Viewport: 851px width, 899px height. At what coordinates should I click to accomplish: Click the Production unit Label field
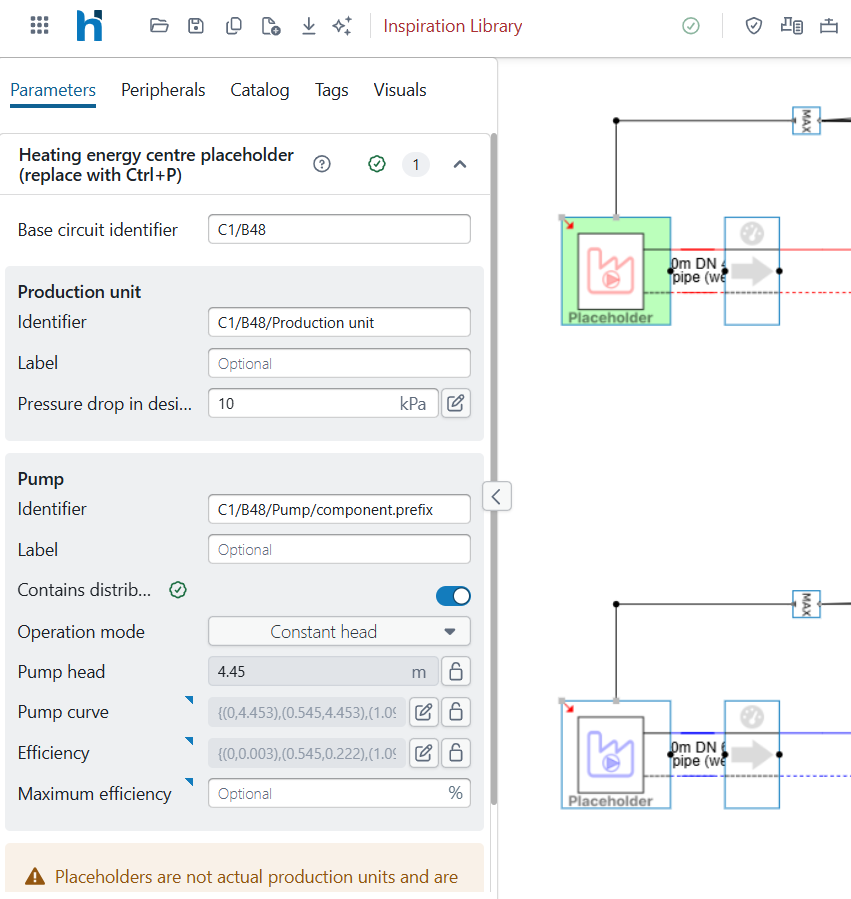339,363
